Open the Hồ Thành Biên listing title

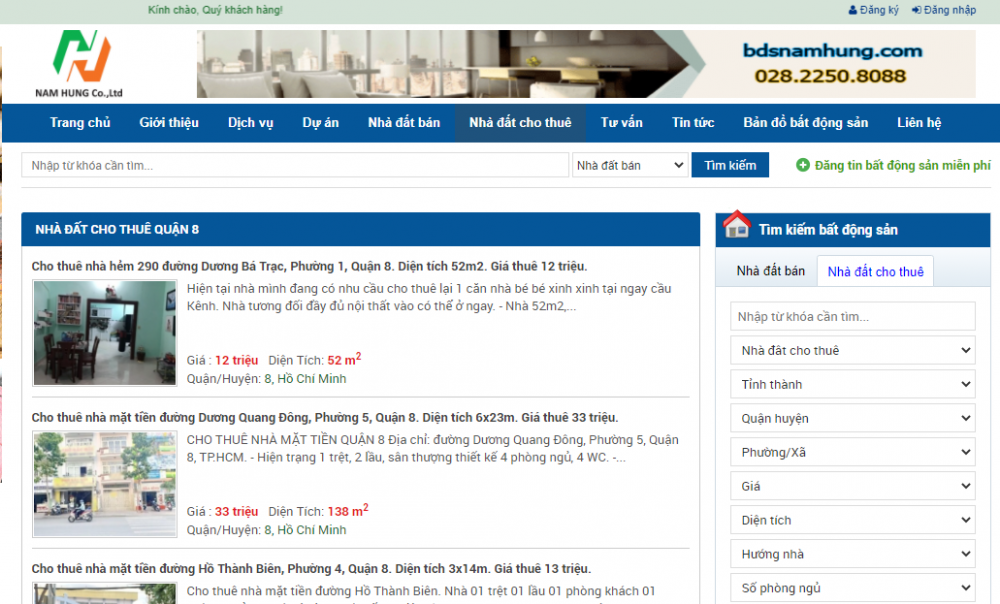pyautogui.click(x=311, y=569)
